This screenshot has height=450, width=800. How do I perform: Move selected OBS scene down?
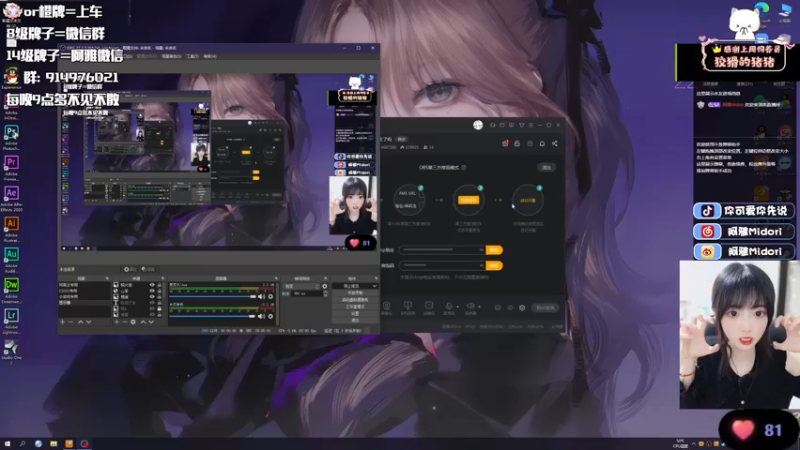88,322
